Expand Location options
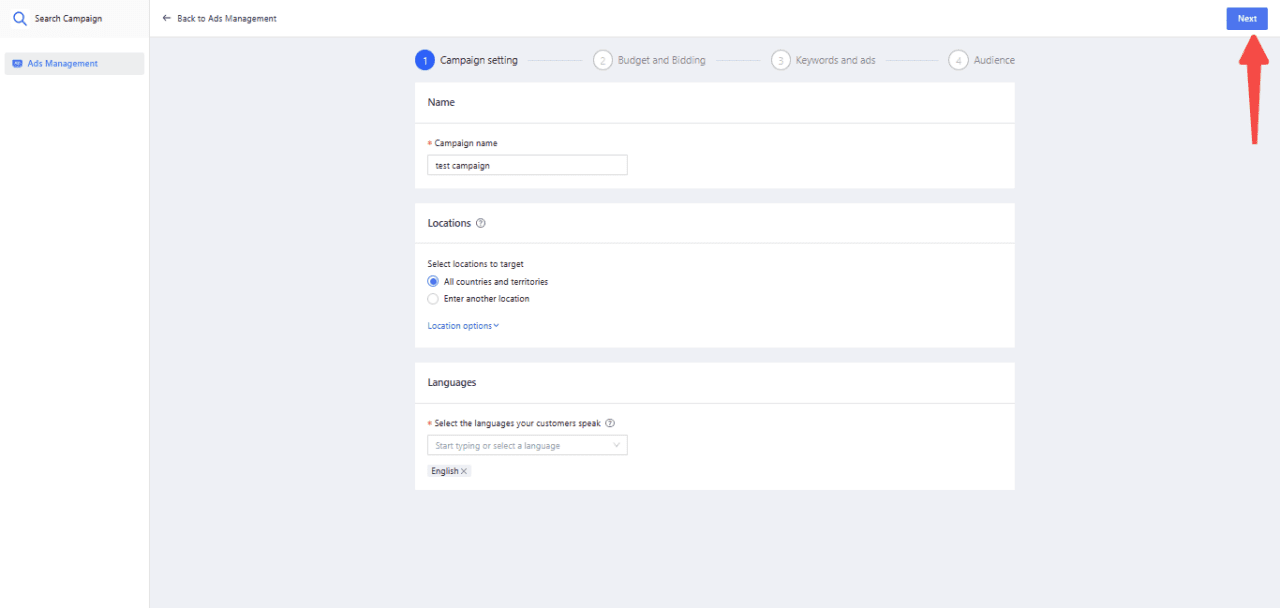The image size is (1280, 608). [x=463, y=326]
